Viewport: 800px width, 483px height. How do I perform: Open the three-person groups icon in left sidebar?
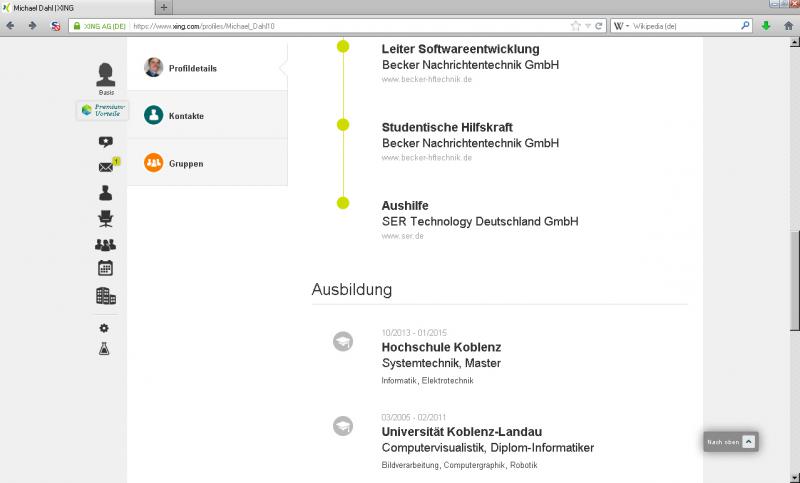pyautogui.click(x=105, y=244)
